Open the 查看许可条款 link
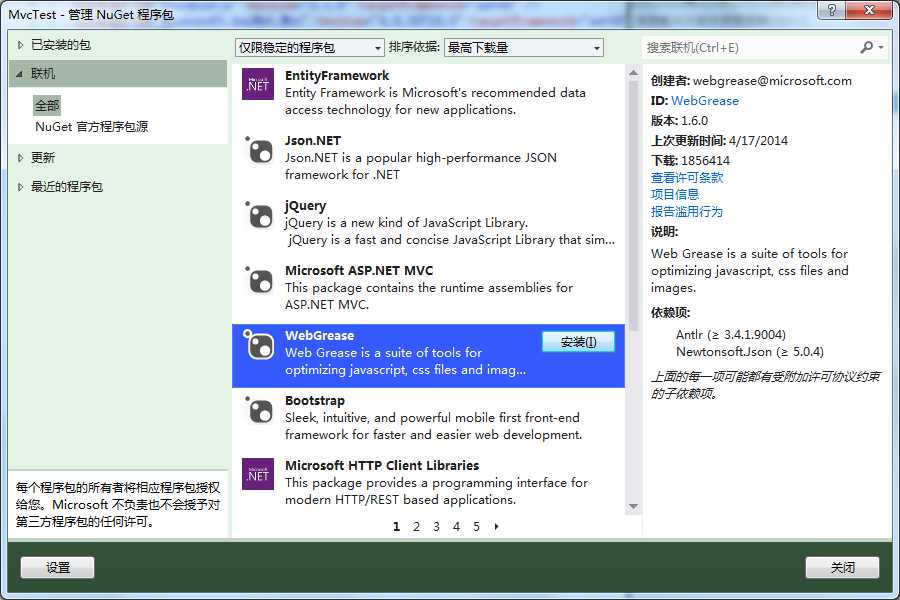 [x=687, y=177]
